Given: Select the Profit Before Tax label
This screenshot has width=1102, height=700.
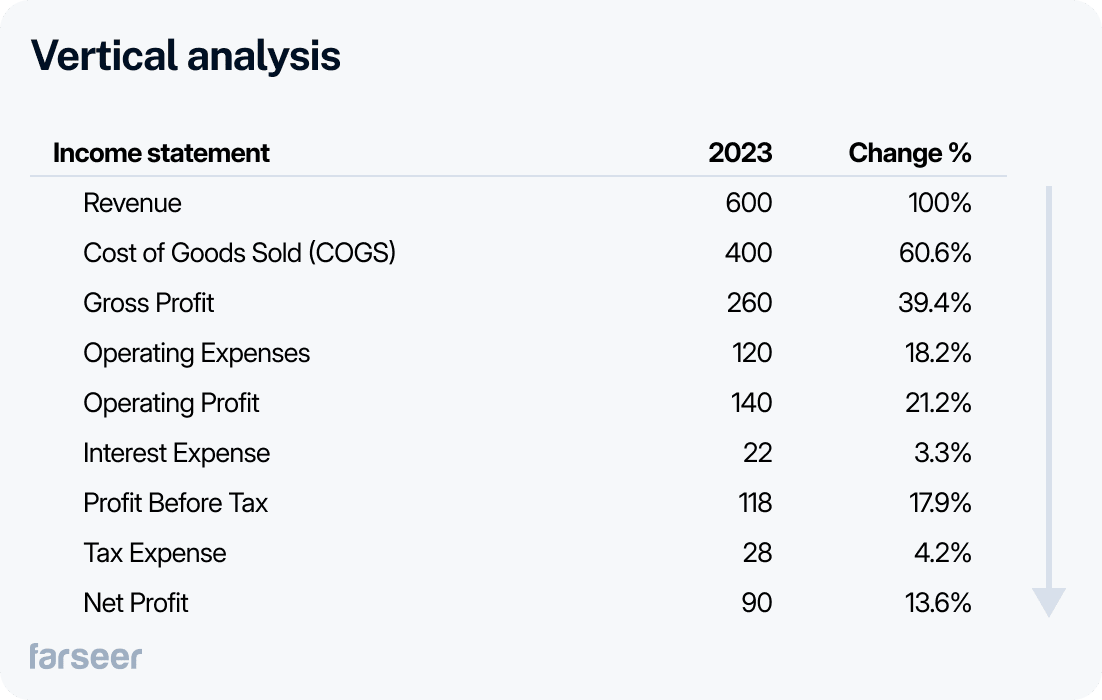Looking at the screenshot, I should coord(175,503).
